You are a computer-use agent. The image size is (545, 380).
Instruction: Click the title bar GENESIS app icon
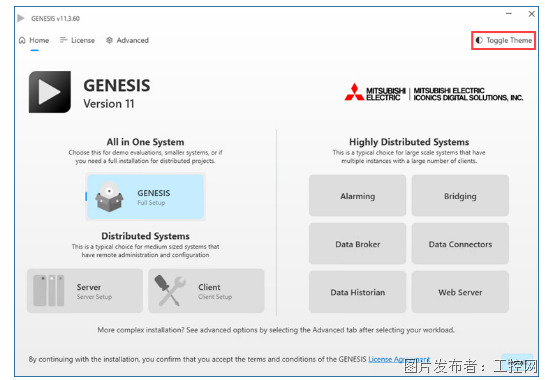point(21,18)
